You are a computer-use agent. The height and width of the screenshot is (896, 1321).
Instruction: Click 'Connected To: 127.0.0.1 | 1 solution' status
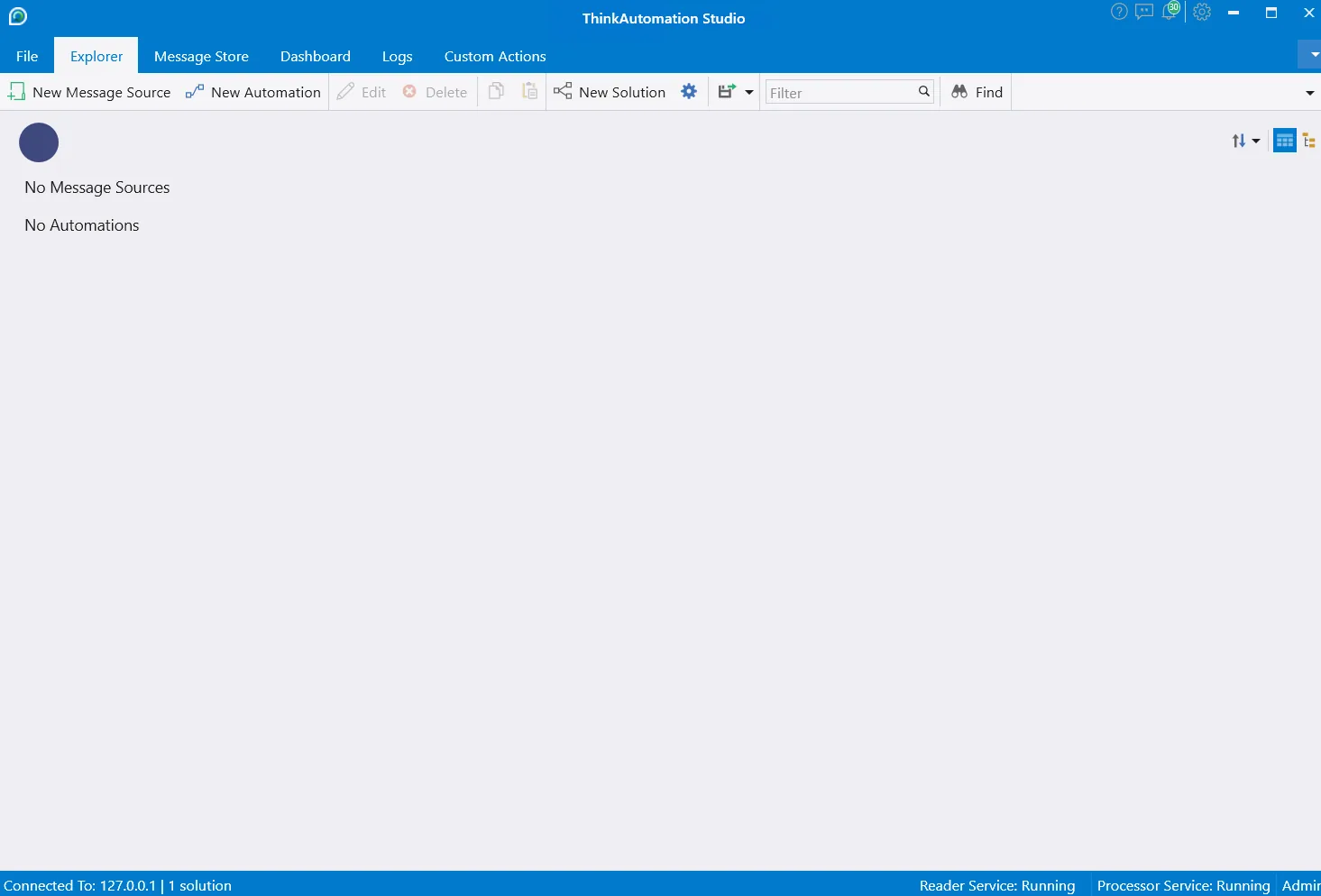click(118, 885)
